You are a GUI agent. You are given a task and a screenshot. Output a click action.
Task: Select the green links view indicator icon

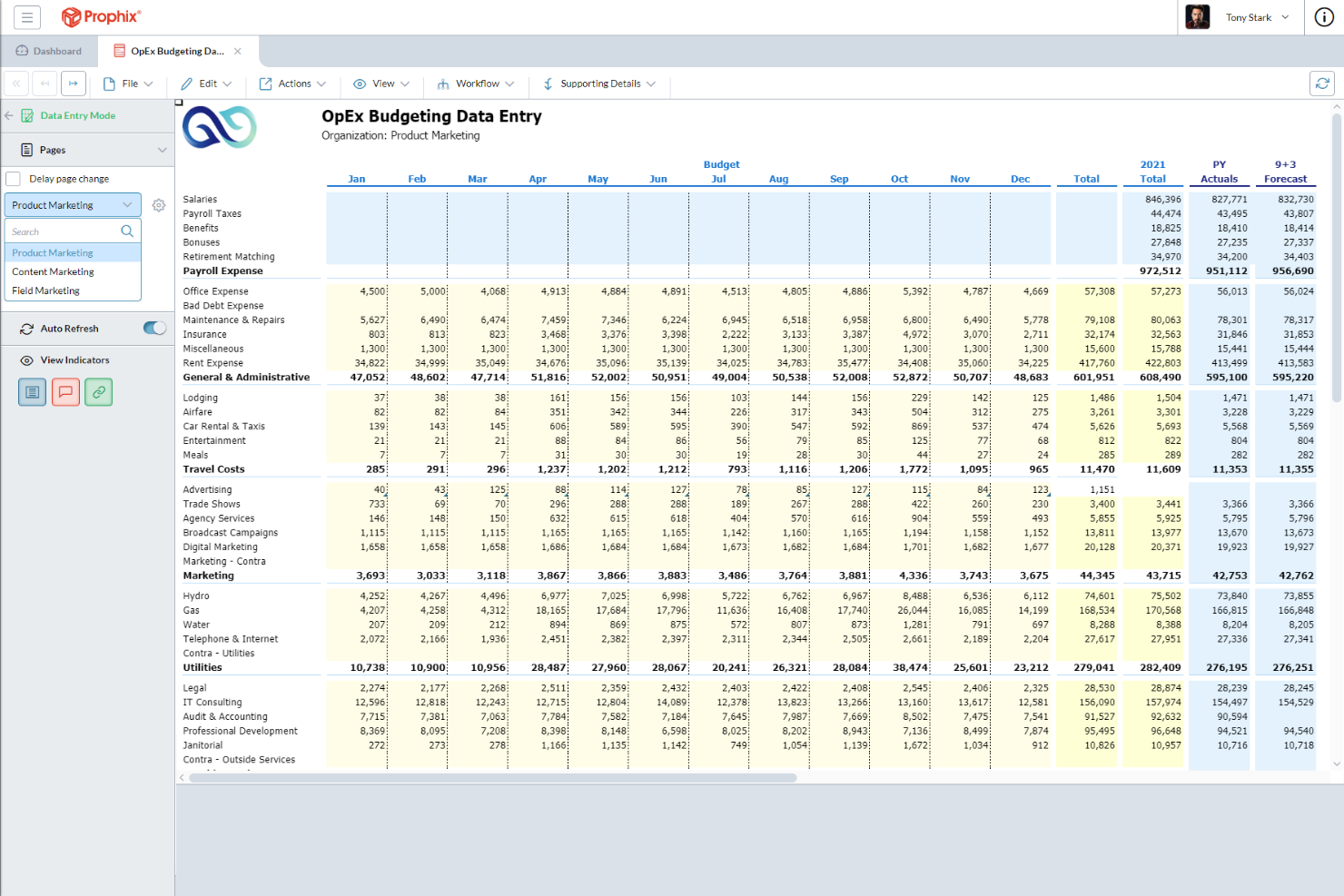(98, 391)
